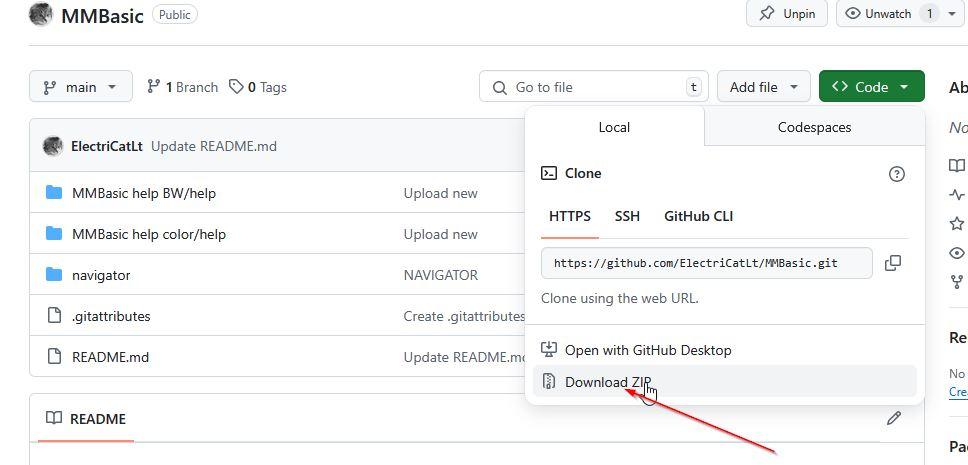Open the 1 Branch link icon
This screenshot has width=968, height=465.
[x=153, y=87]
